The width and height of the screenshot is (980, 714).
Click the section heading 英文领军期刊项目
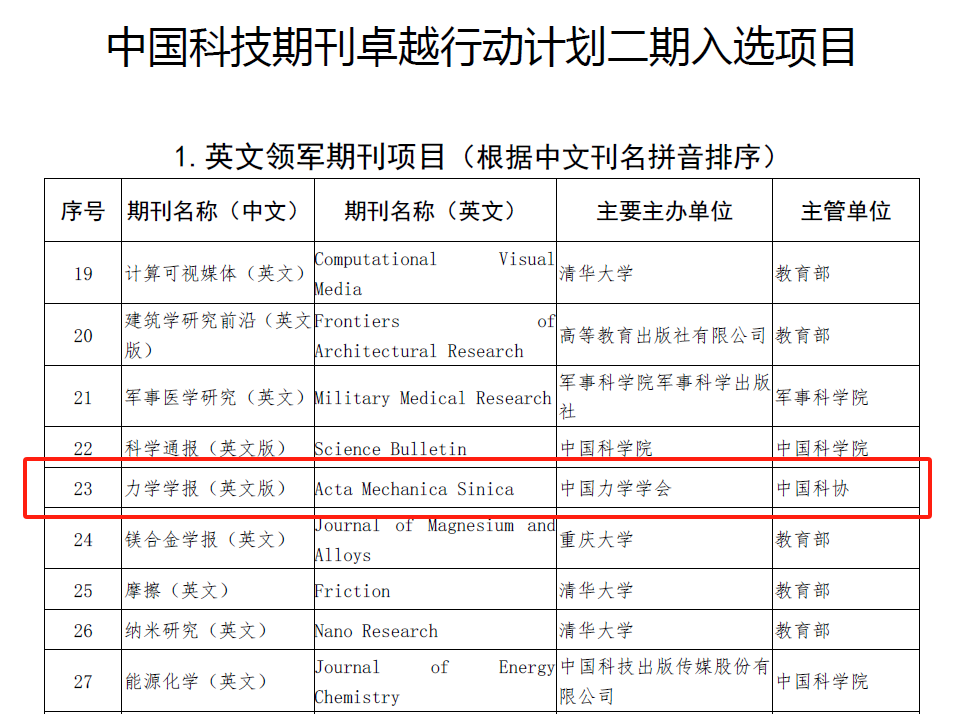pyautogui.click(x=475, y=157)
